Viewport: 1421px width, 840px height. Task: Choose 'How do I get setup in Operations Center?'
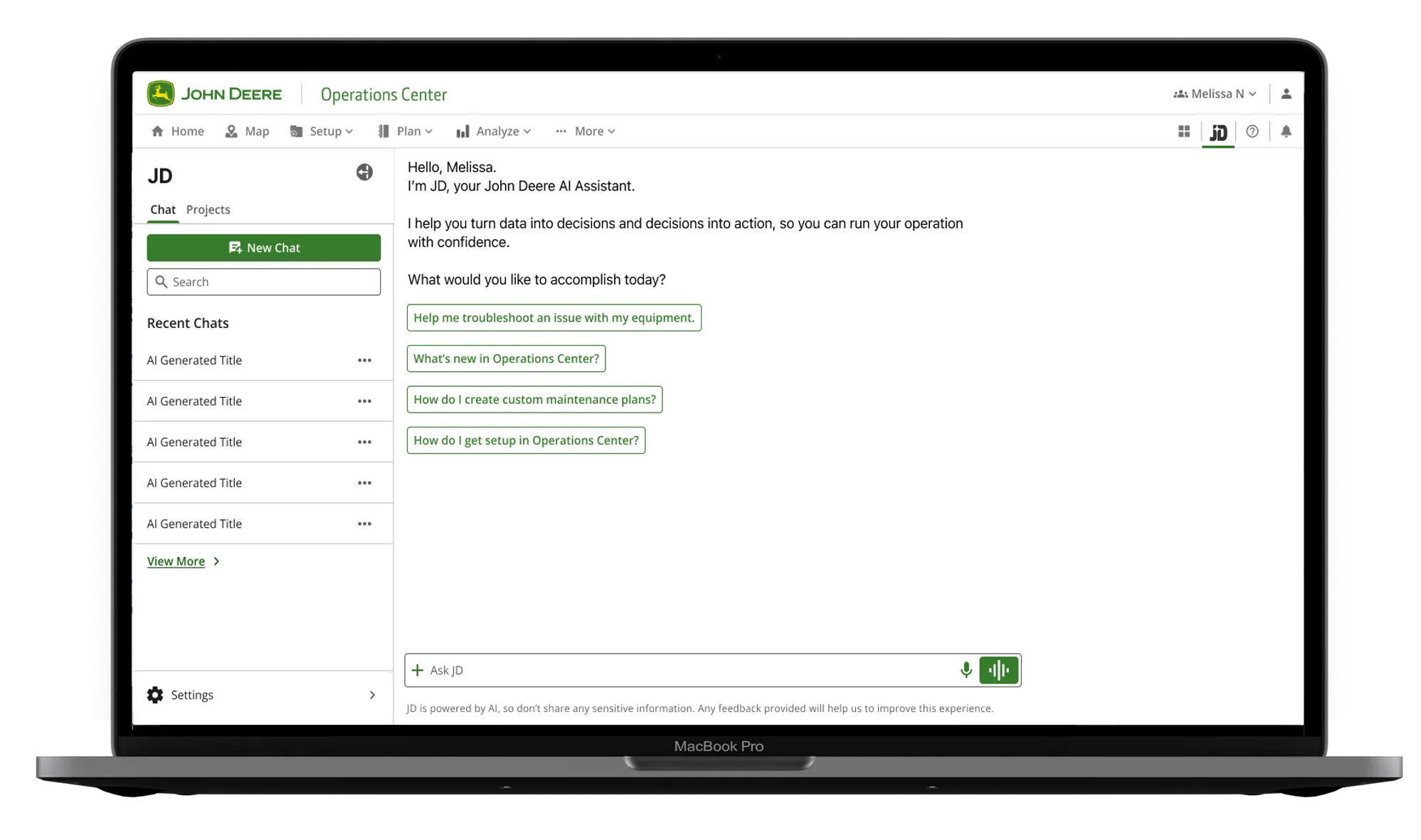coord(526,440)
